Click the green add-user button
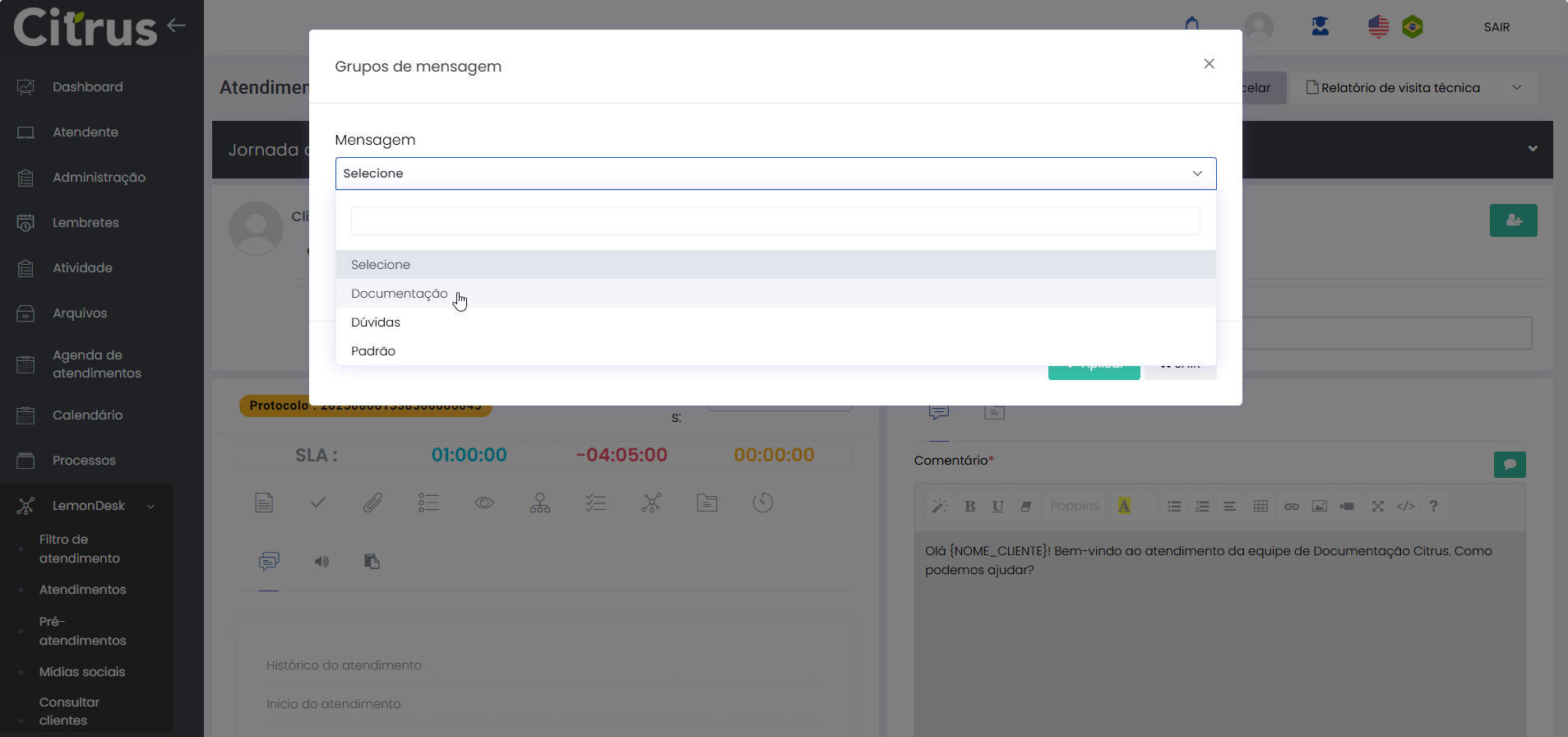This screenshot has width=1568, height=737. 1513,220
